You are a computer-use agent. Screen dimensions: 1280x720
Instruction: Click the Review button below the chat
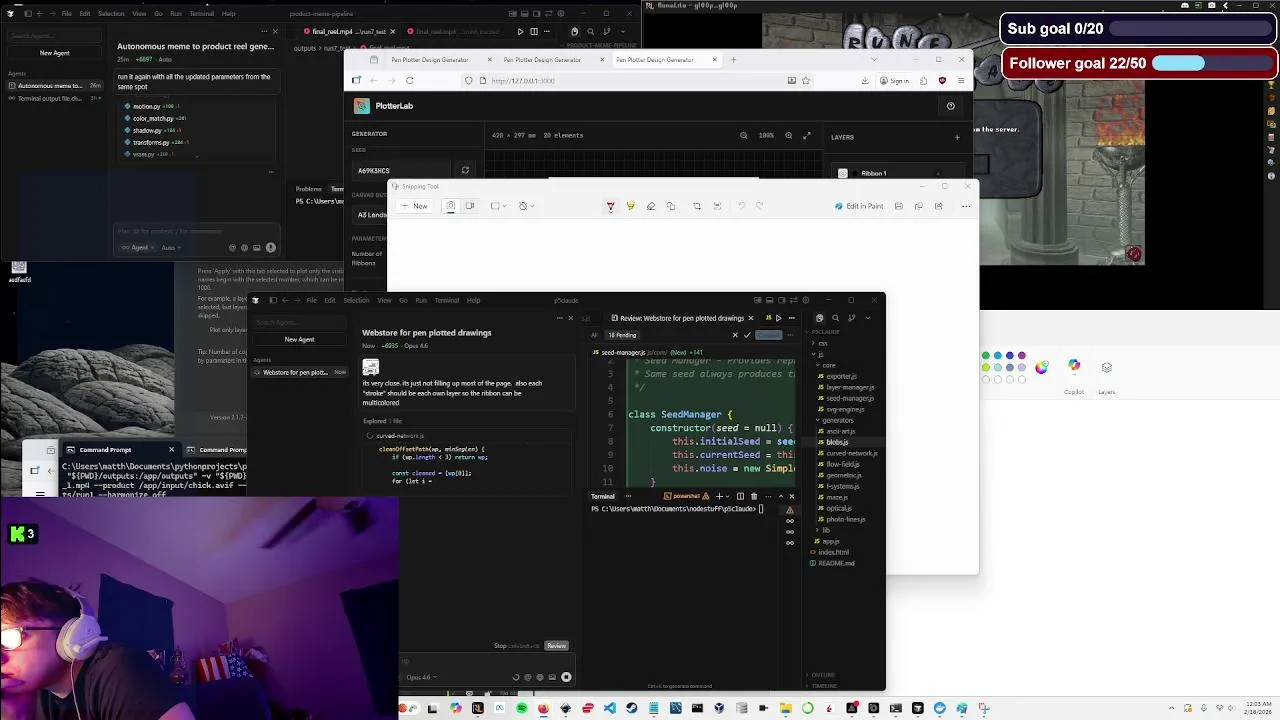pyautogui.click(x=557, y=646)
